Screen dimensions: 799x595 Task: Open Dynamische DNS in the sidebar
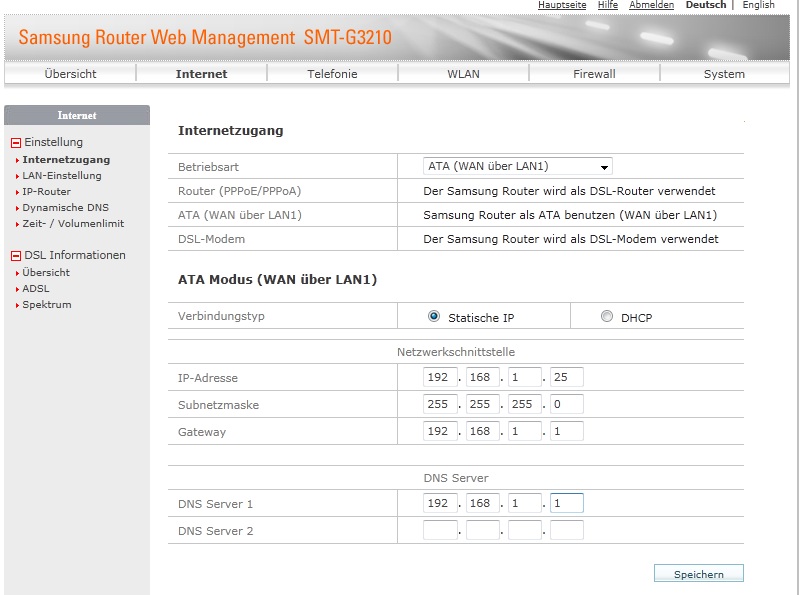[65, 208]
